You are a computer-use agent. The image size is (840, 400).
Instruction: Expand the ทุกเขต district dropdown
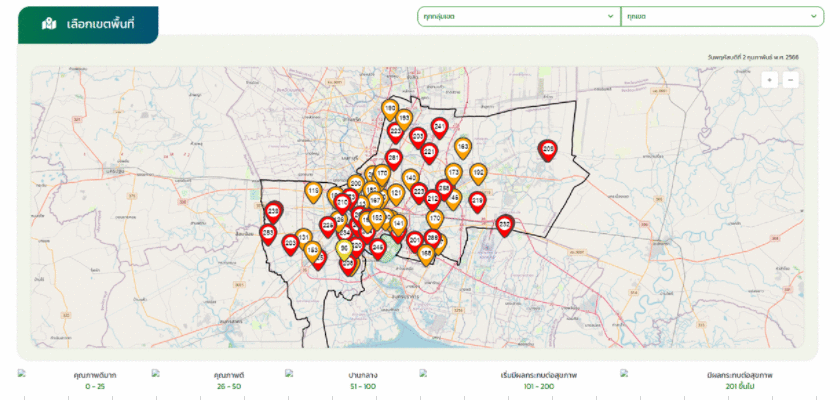tap(721, 17)
